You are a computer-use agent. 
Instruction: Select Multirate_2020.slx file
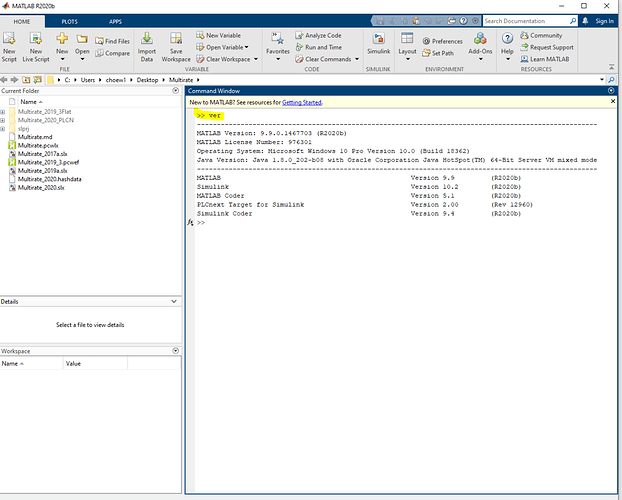pos(41,187)
